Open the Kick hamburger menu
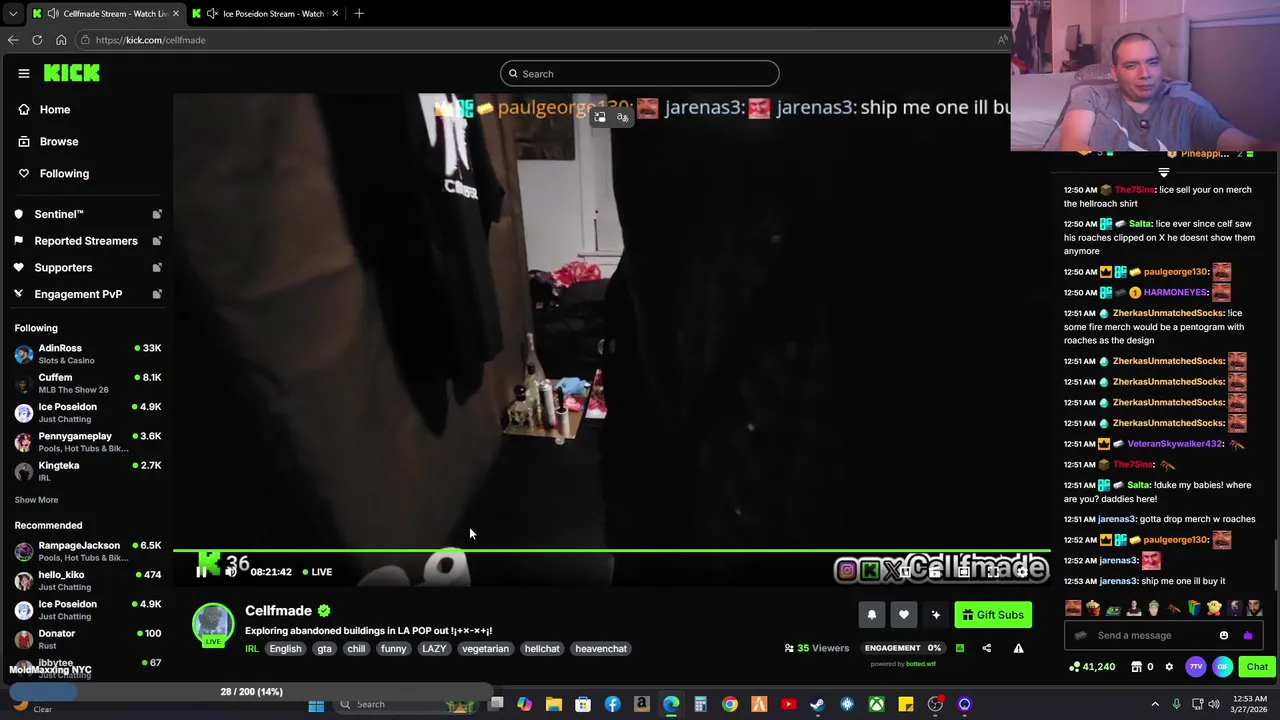1280x720 pixels. click(x=24, y=73)
